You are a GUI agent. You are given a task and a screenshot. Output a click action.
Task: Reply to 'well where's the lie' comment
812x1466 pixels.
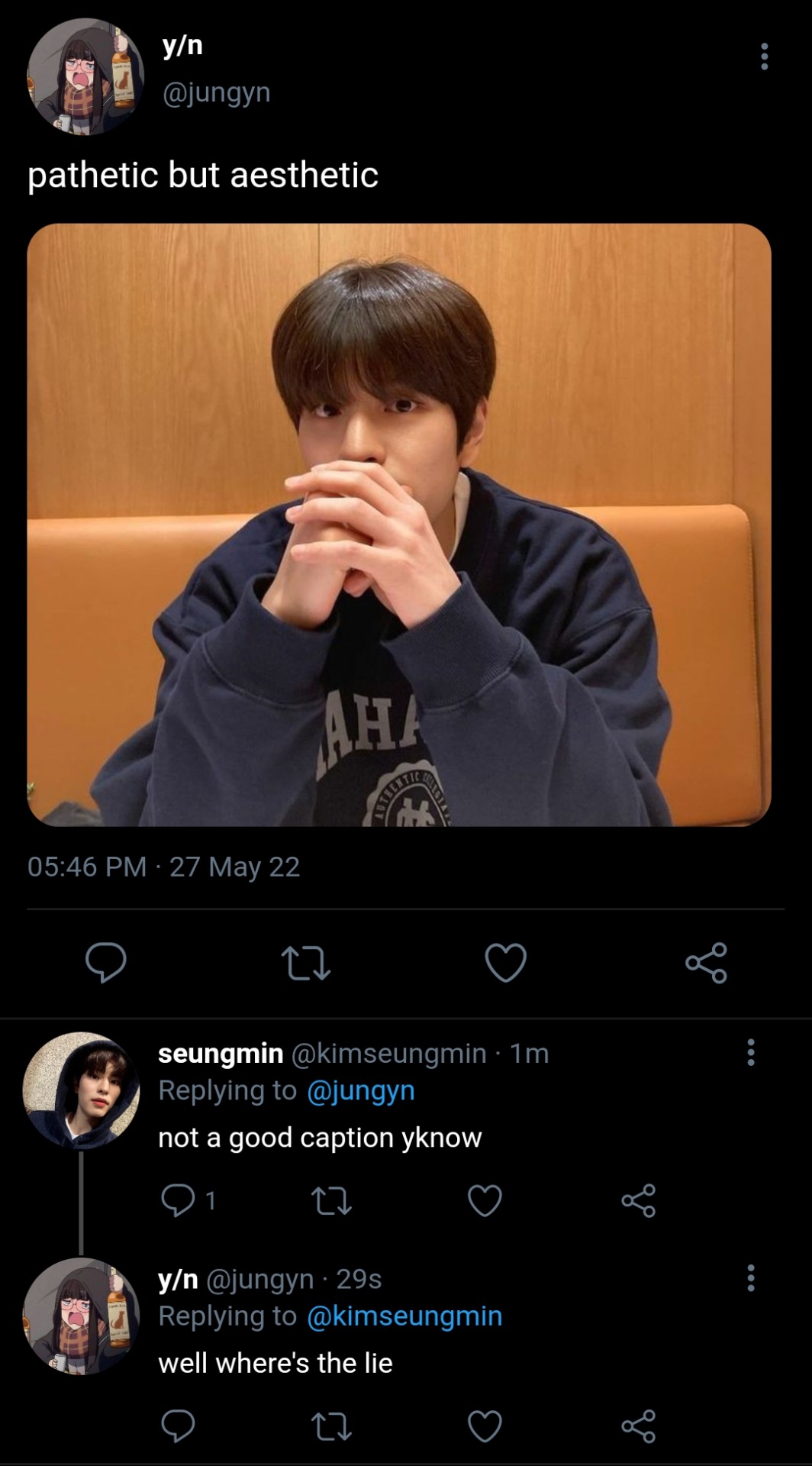(178, 1426)
